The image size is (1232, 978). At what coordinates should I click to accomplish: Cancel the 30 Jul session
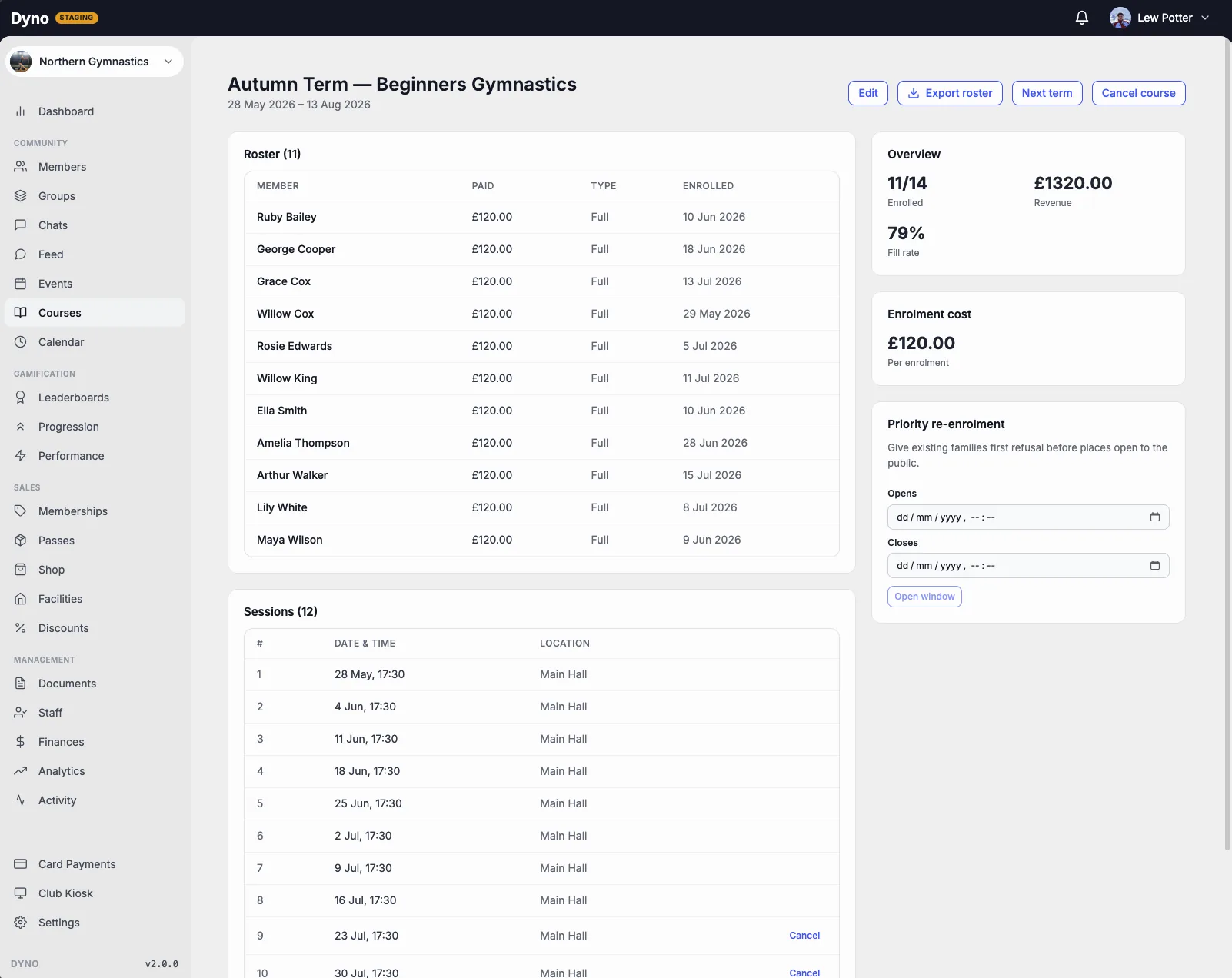tap(804, 973)
